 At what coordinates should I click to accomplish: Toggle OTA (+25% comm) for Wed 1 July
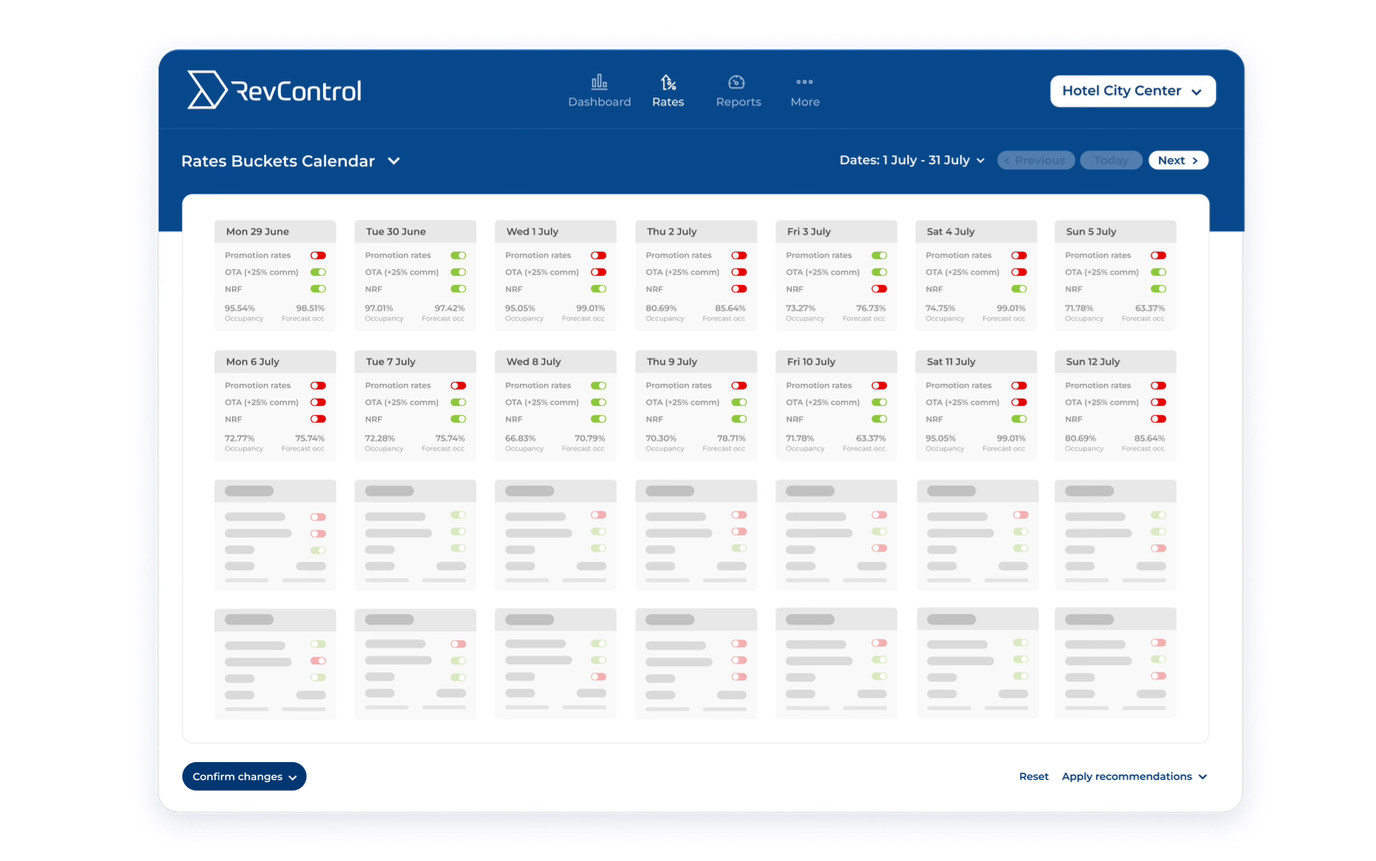[x=598, y=272]
